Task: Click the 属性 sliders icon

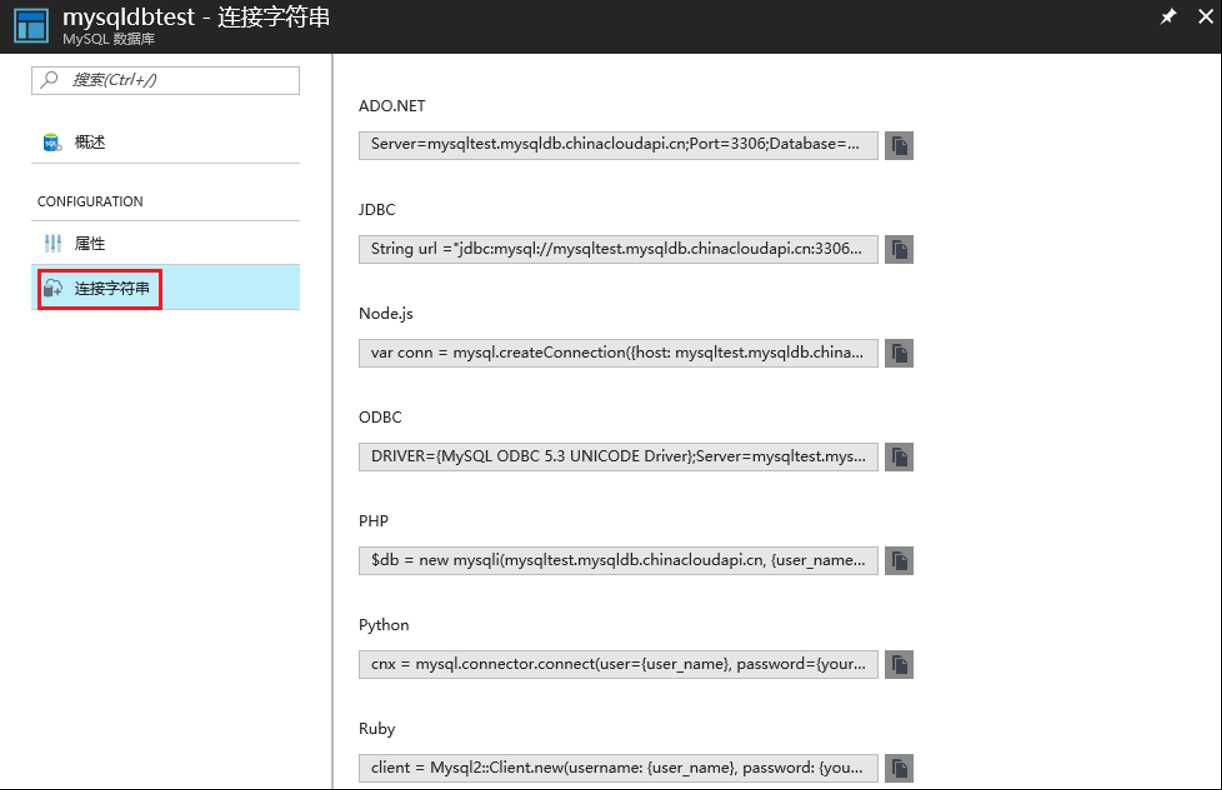Action: coord(52,244)
